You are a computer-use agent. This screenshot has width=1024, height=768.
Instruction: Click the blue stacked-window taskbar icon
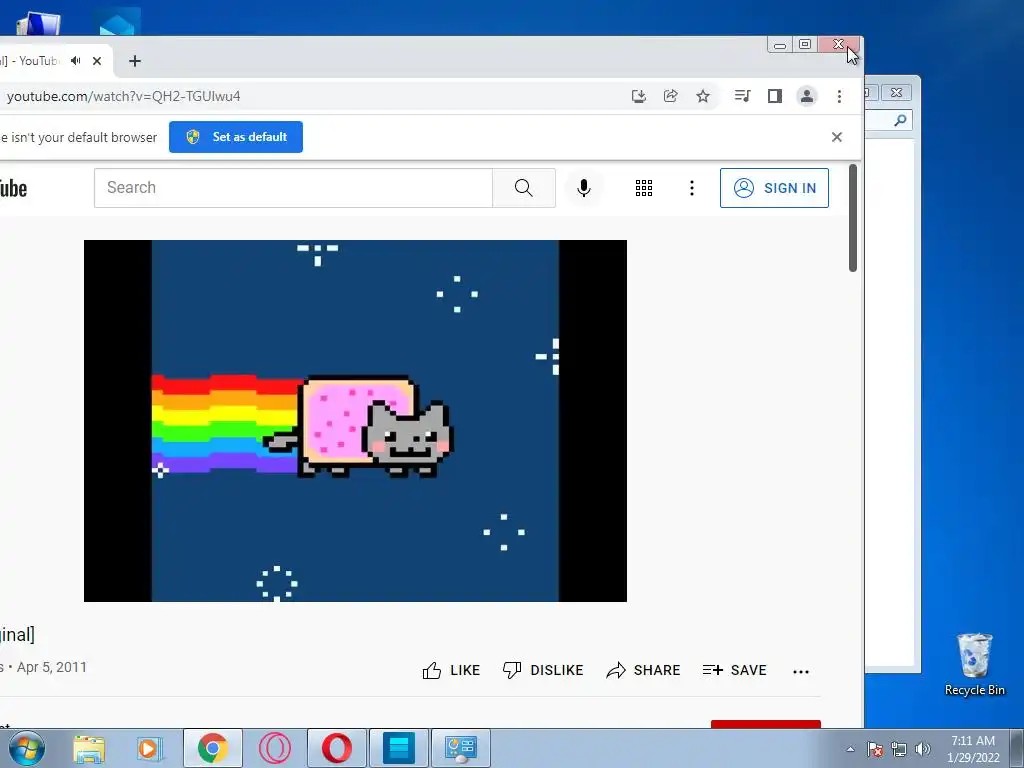[x=399, y=748]
